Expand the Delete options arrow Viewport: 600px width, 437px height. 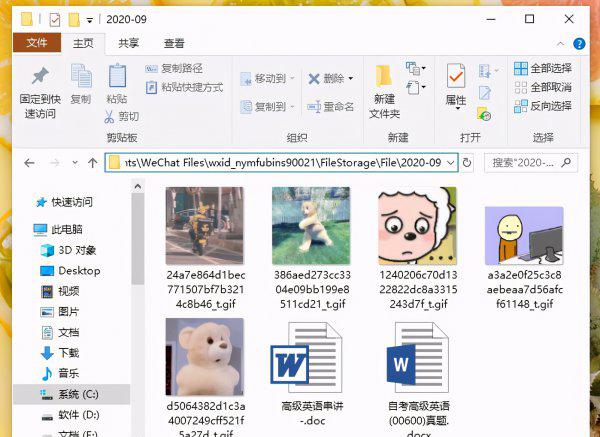(x=351, y=79)
